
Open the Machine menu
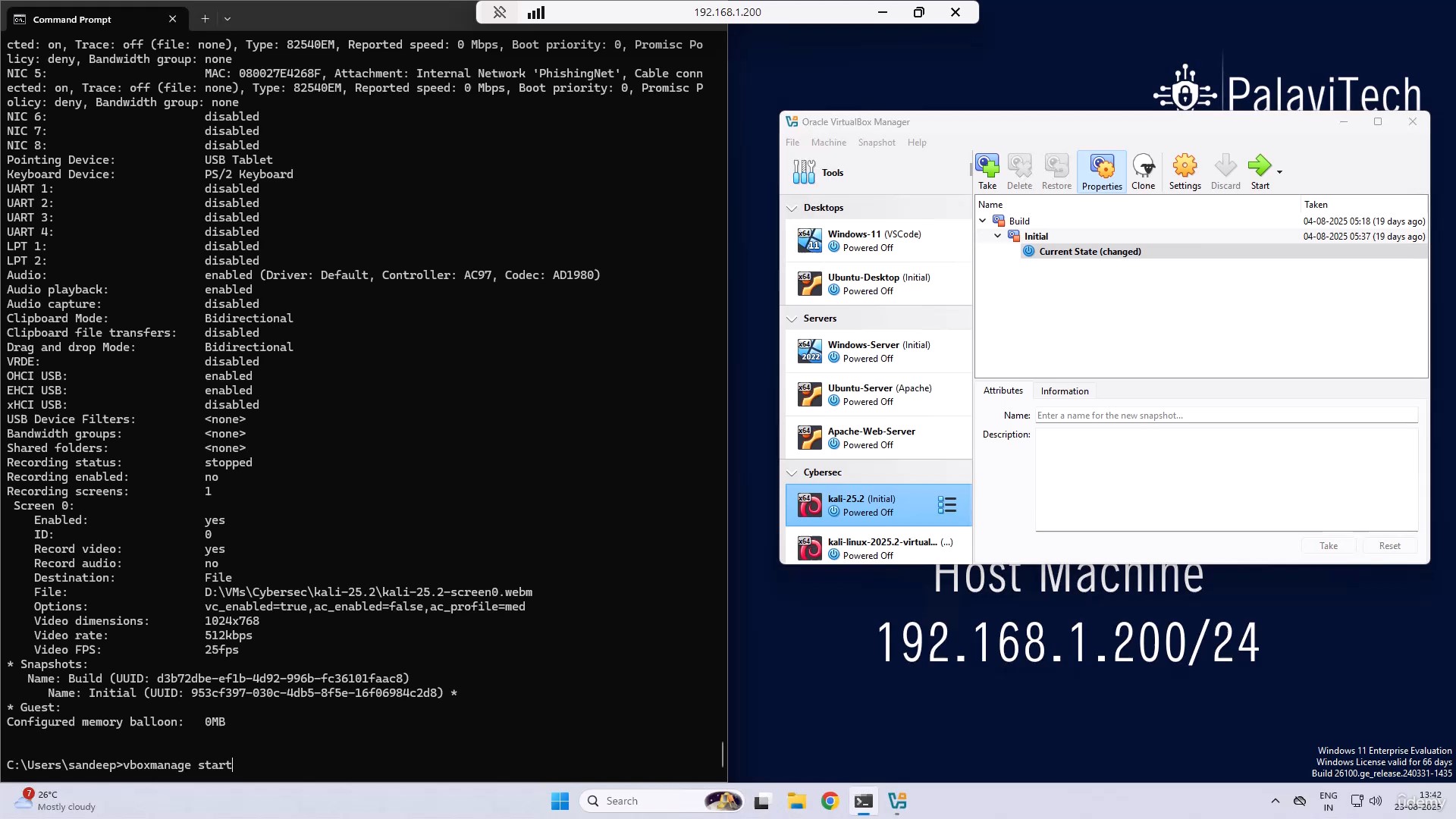point(828,143)
